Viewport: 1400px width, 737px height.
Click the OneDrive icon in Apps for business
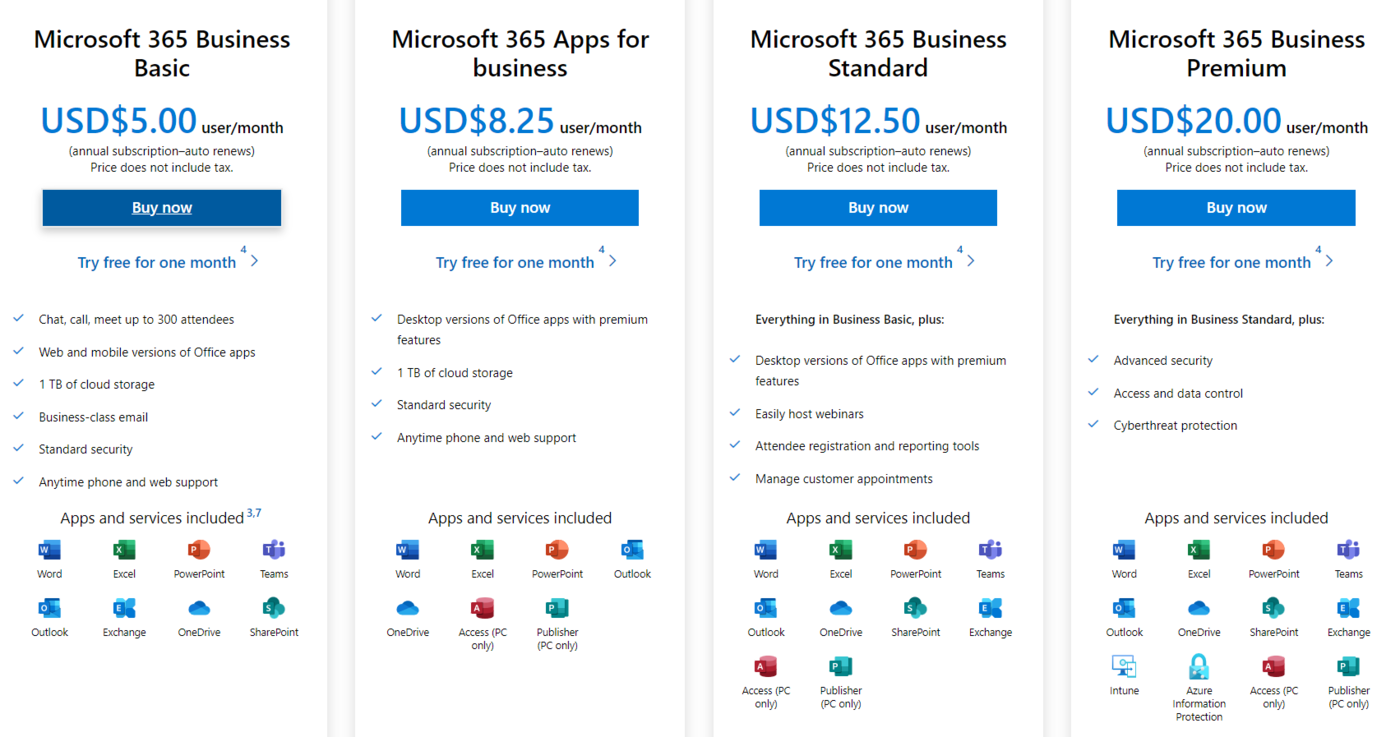(x=407, y=608)
